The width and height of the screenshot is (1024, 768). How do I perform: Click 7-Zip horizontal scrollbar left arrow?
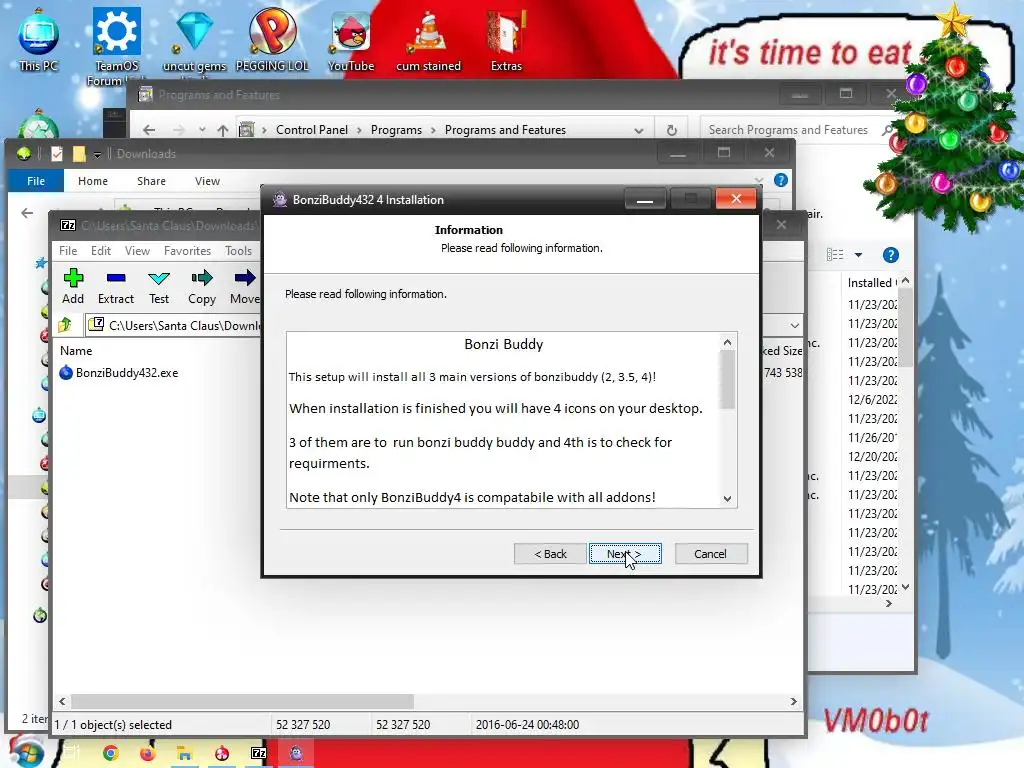(62, 701)
